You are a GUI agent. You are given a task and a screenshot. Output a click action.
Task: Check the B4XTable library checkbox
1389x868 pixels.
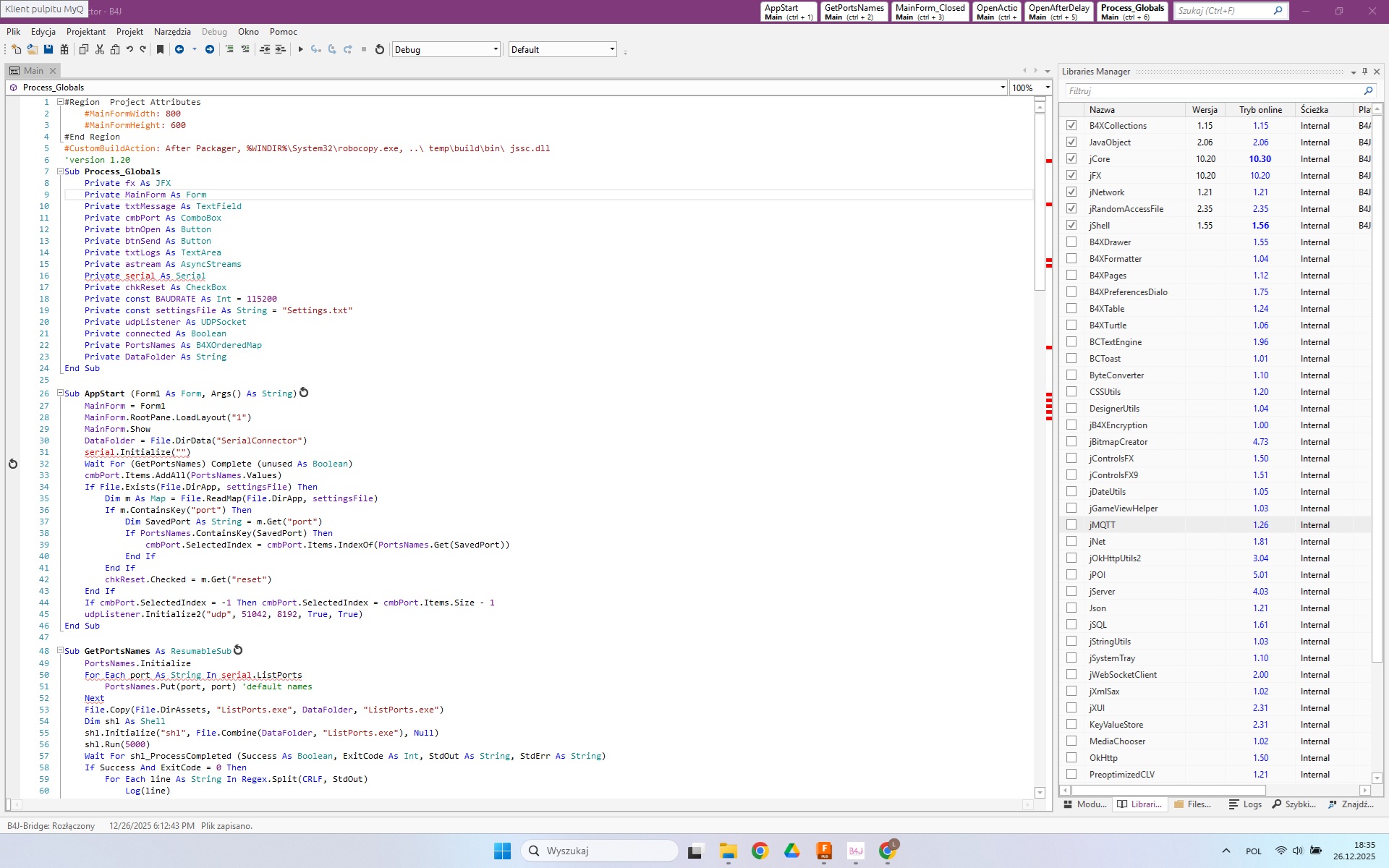pos(1071,308)
